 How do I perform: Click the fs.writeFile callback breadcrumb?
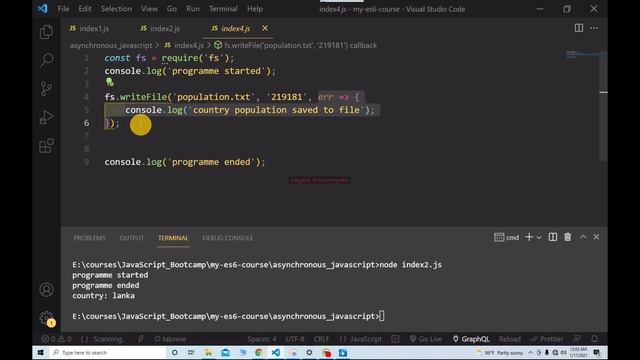(296, 45)
